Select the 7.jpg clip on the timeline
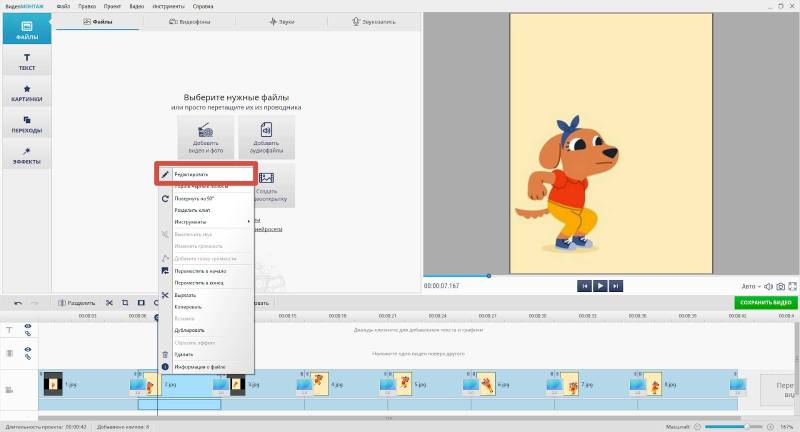 (595, 384)
